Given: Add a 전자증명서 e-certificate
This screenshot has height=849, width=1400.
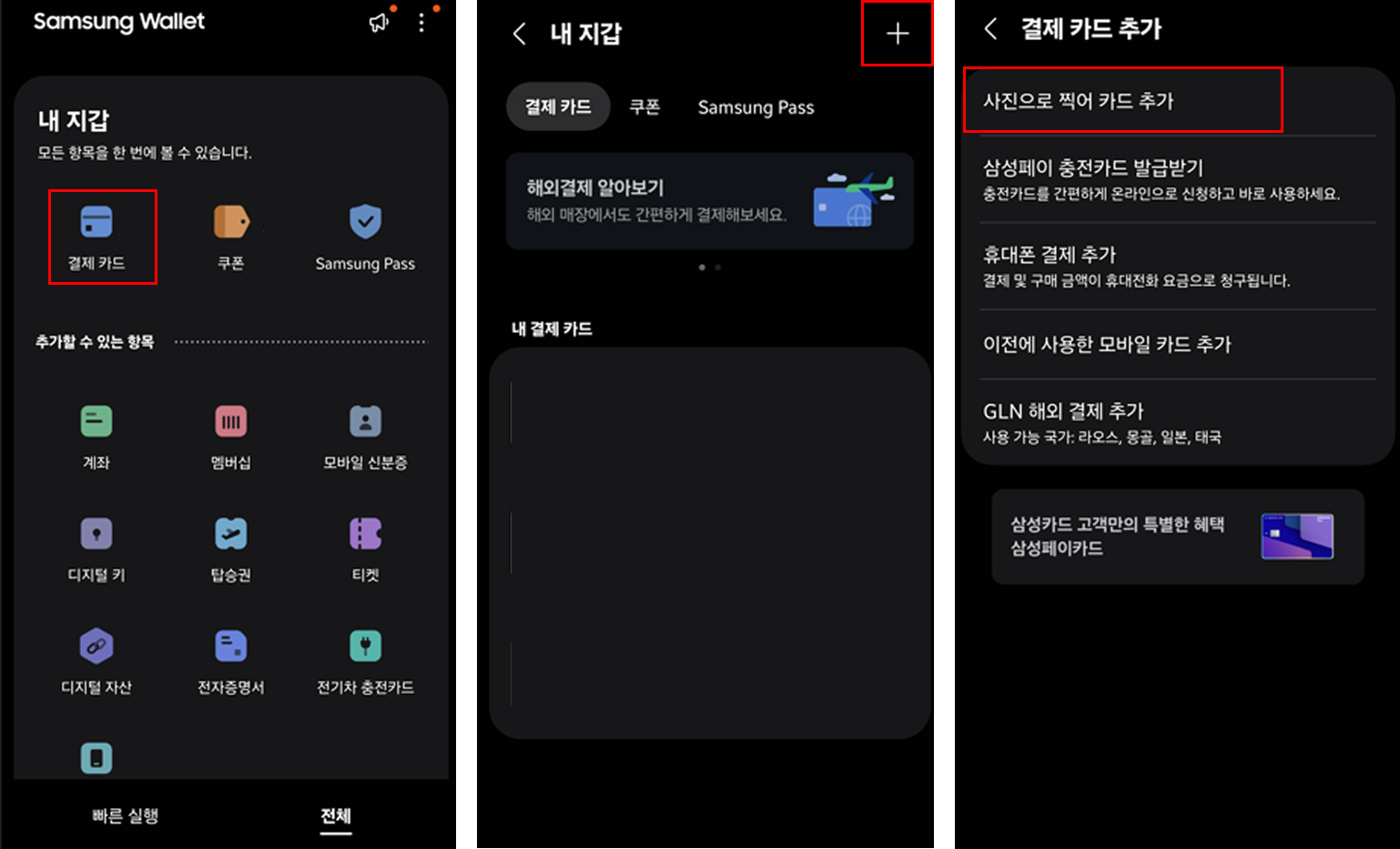Looking at the screenshot, I should [231, 646].
